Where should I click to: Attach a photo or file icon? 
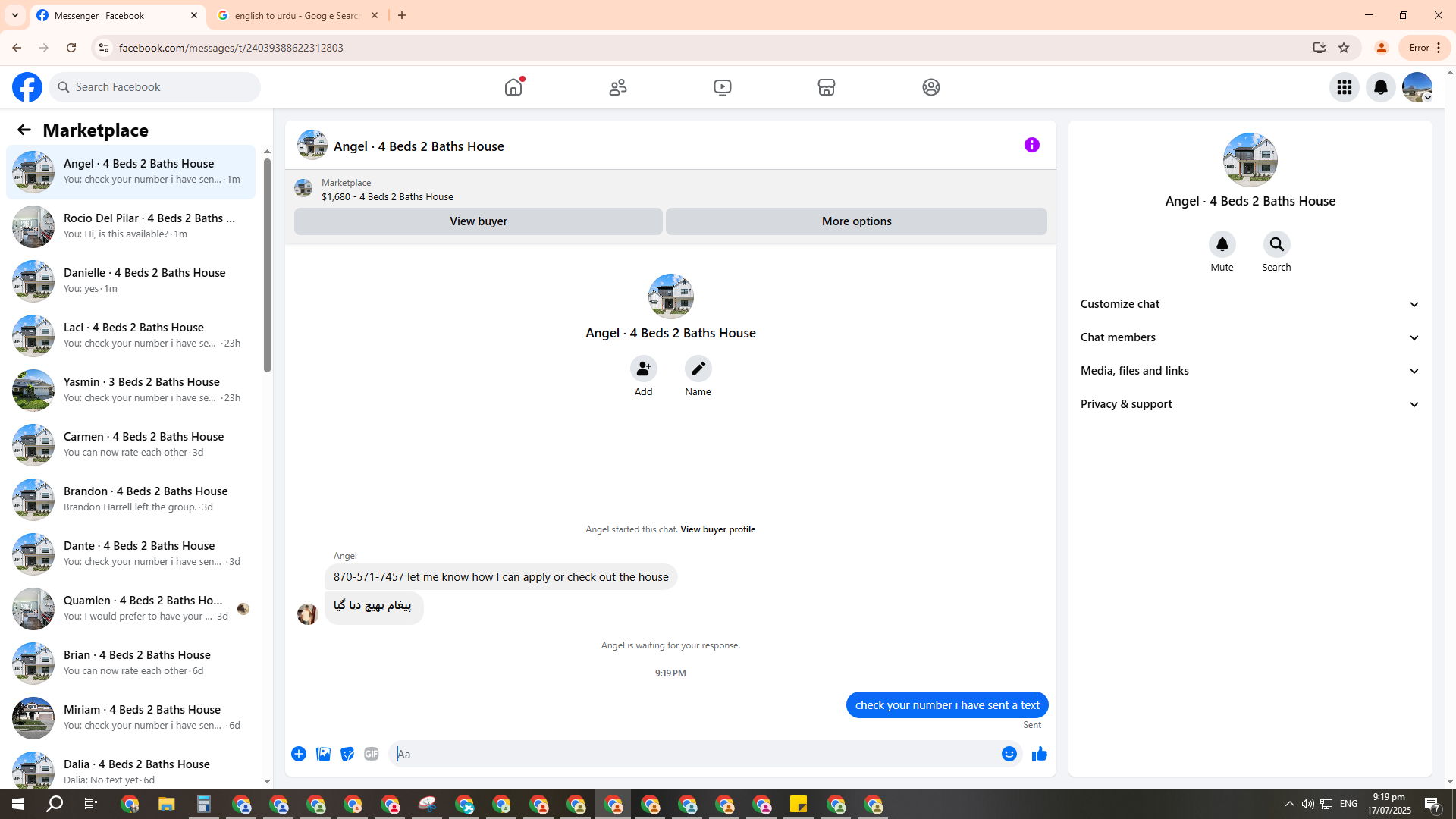point(323,754)
